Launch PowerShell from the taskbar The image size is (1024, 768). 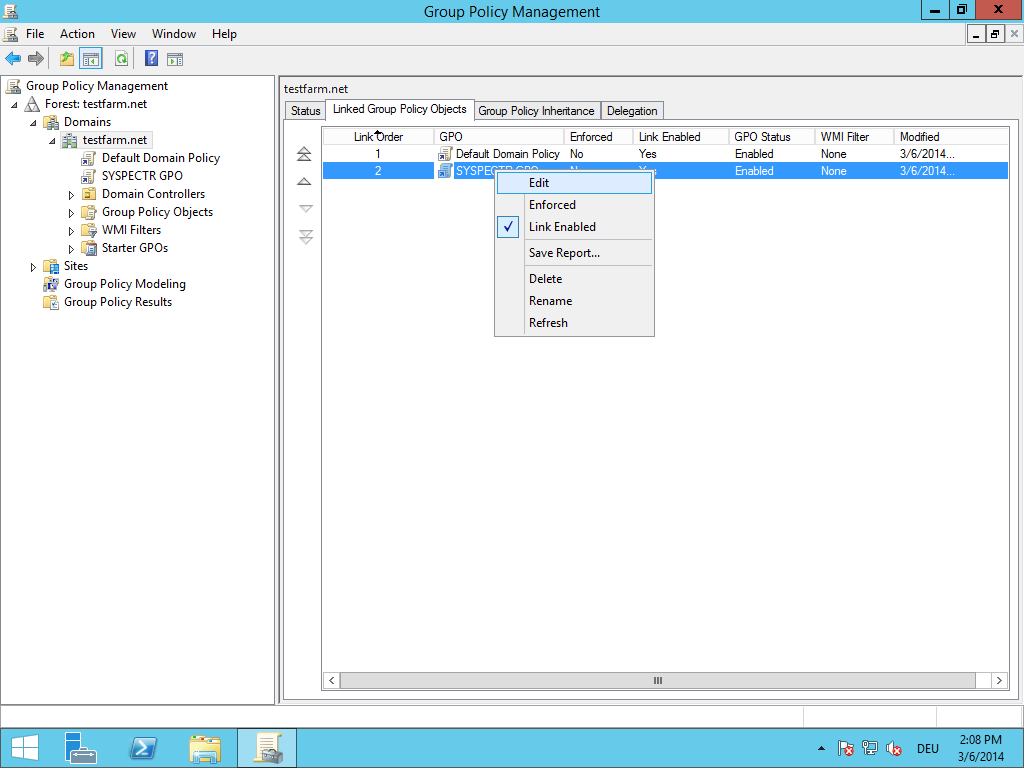(x=142, y=748)
